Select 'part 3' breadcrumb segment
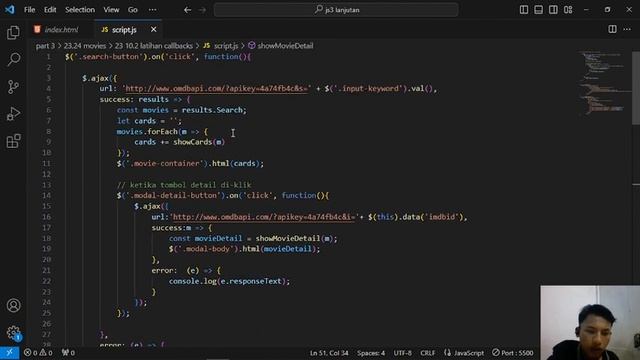The image size is (640, 360). tap(45, 46)
